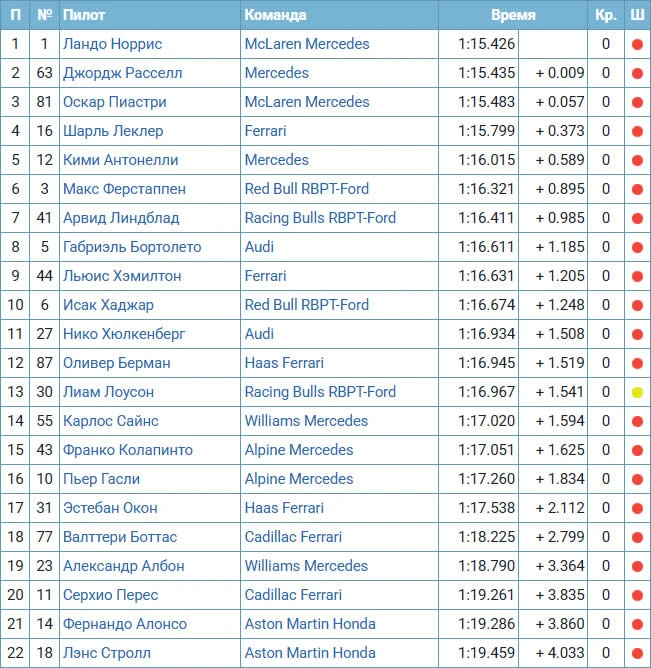Open Оливер Берман link

click(117, 363)
